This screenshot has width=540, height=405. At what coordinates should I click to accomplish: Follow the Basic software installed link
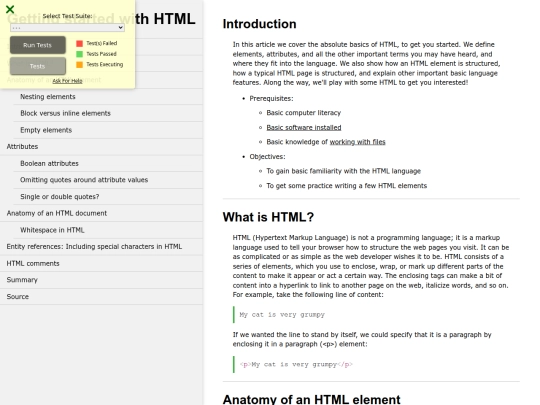[304, 127]
